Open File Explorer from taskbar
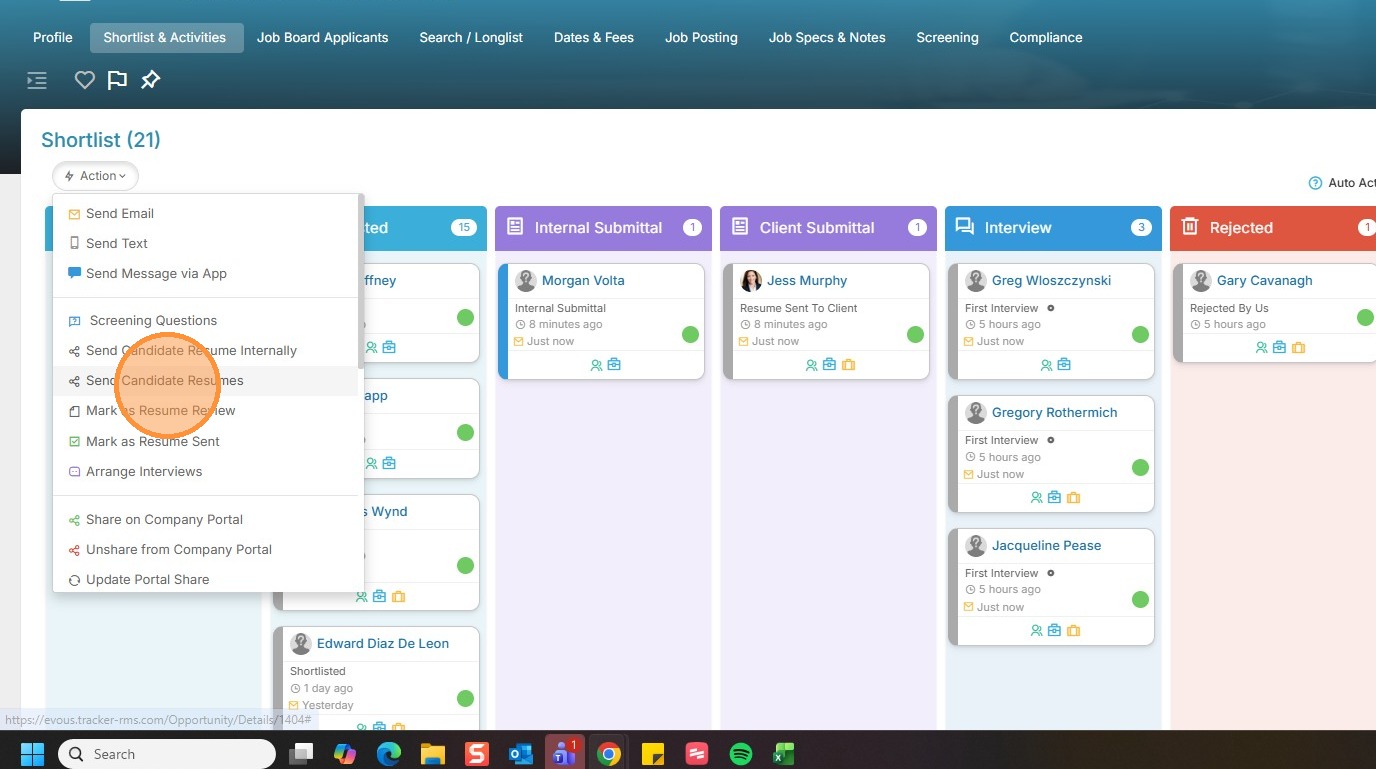1376x769 pixels. [432, 754]
